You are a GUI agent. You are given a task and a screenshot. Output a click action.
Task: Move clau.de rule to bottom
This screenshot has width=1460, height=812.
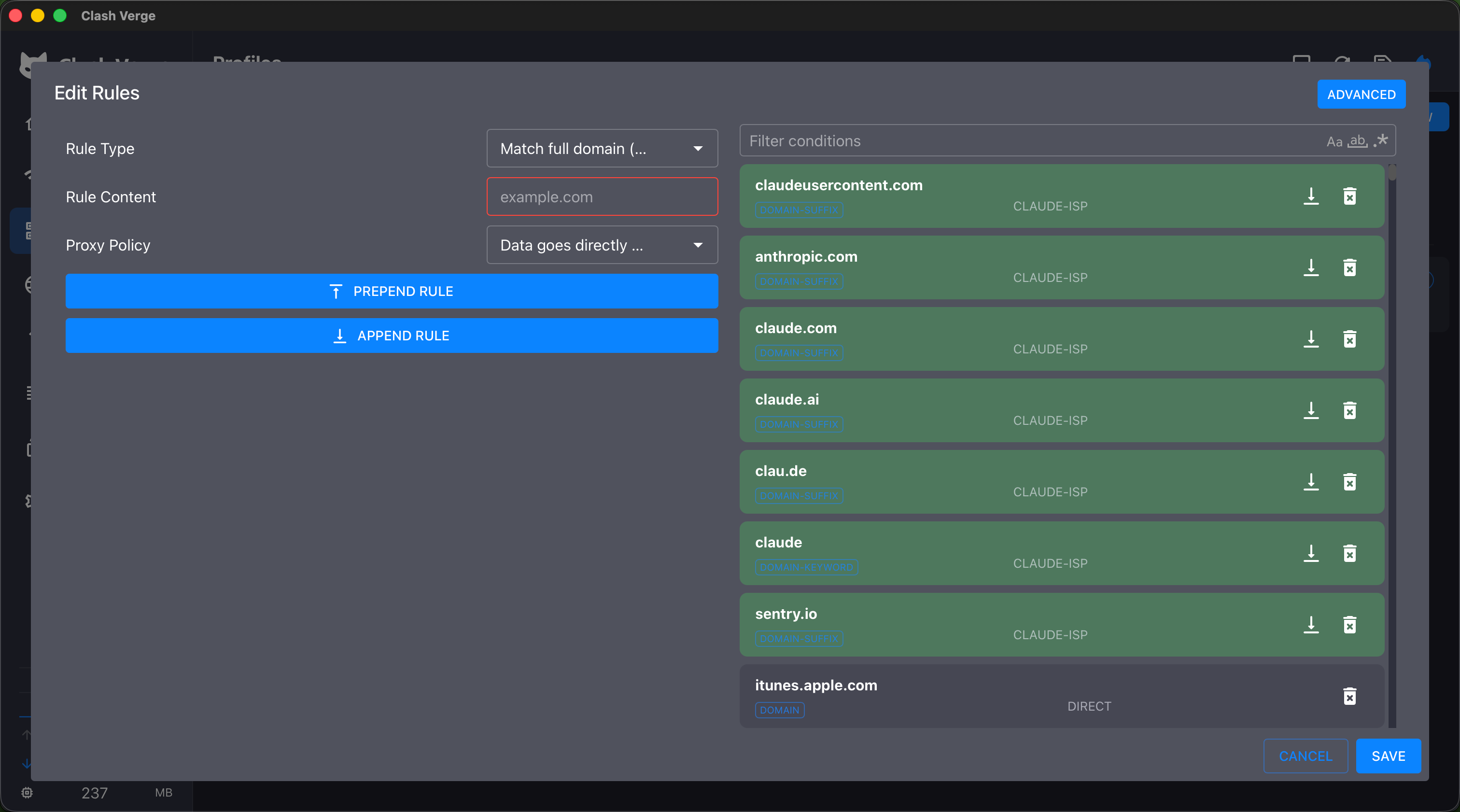click(x=1310, y=482)
